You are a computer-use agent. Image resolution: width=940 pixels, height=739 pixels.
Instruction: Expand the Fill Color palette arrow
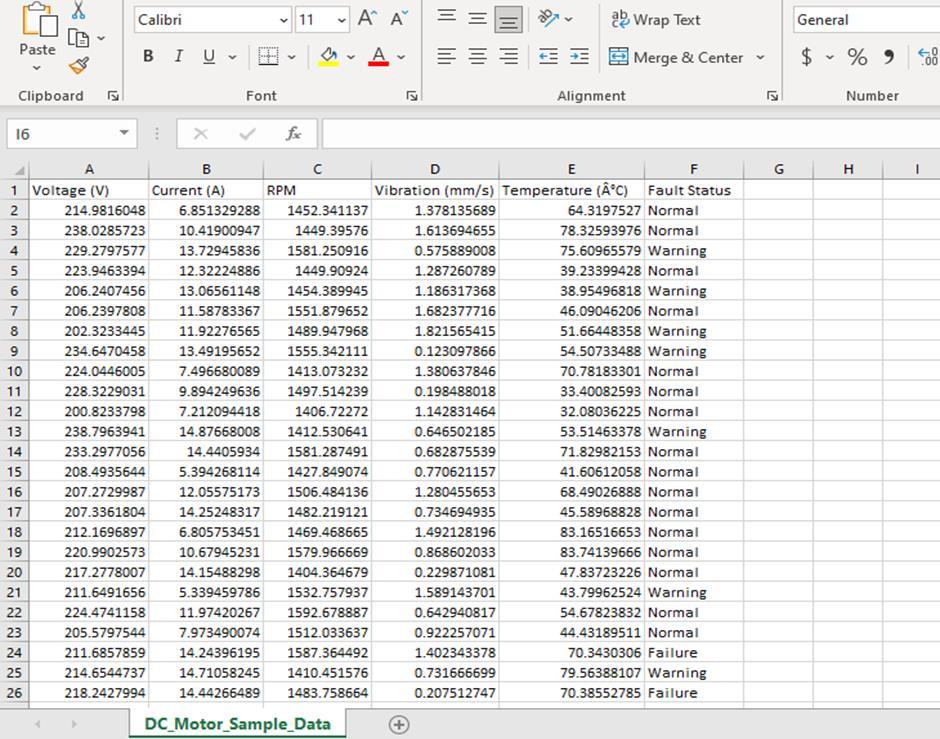[x=351, y=57]
